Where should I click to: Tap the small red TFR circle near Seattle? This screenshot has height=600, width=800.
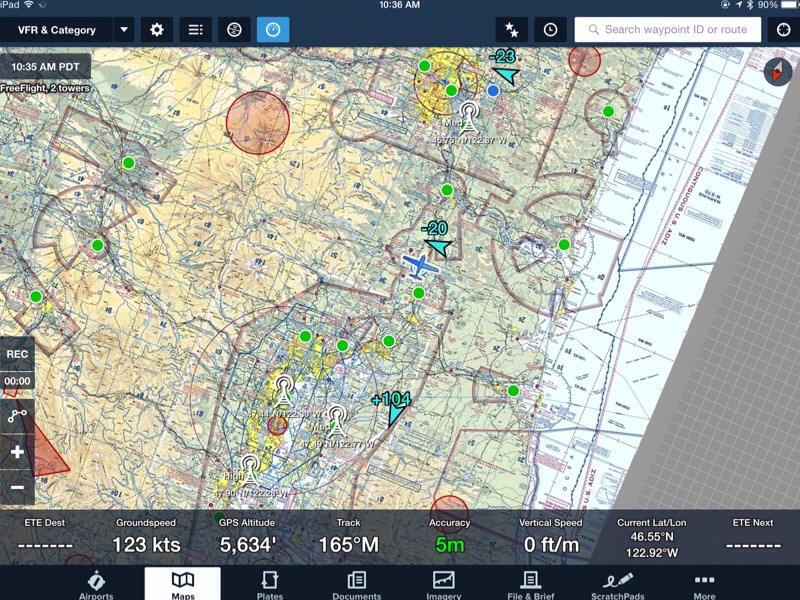(x=278, y=425)
